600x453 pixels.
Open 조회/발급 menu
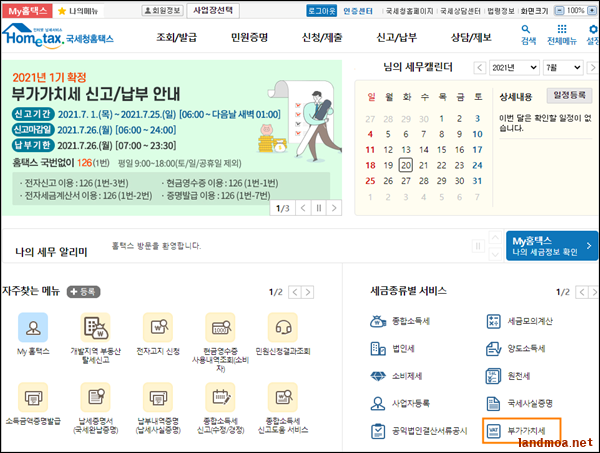[176, 37]
